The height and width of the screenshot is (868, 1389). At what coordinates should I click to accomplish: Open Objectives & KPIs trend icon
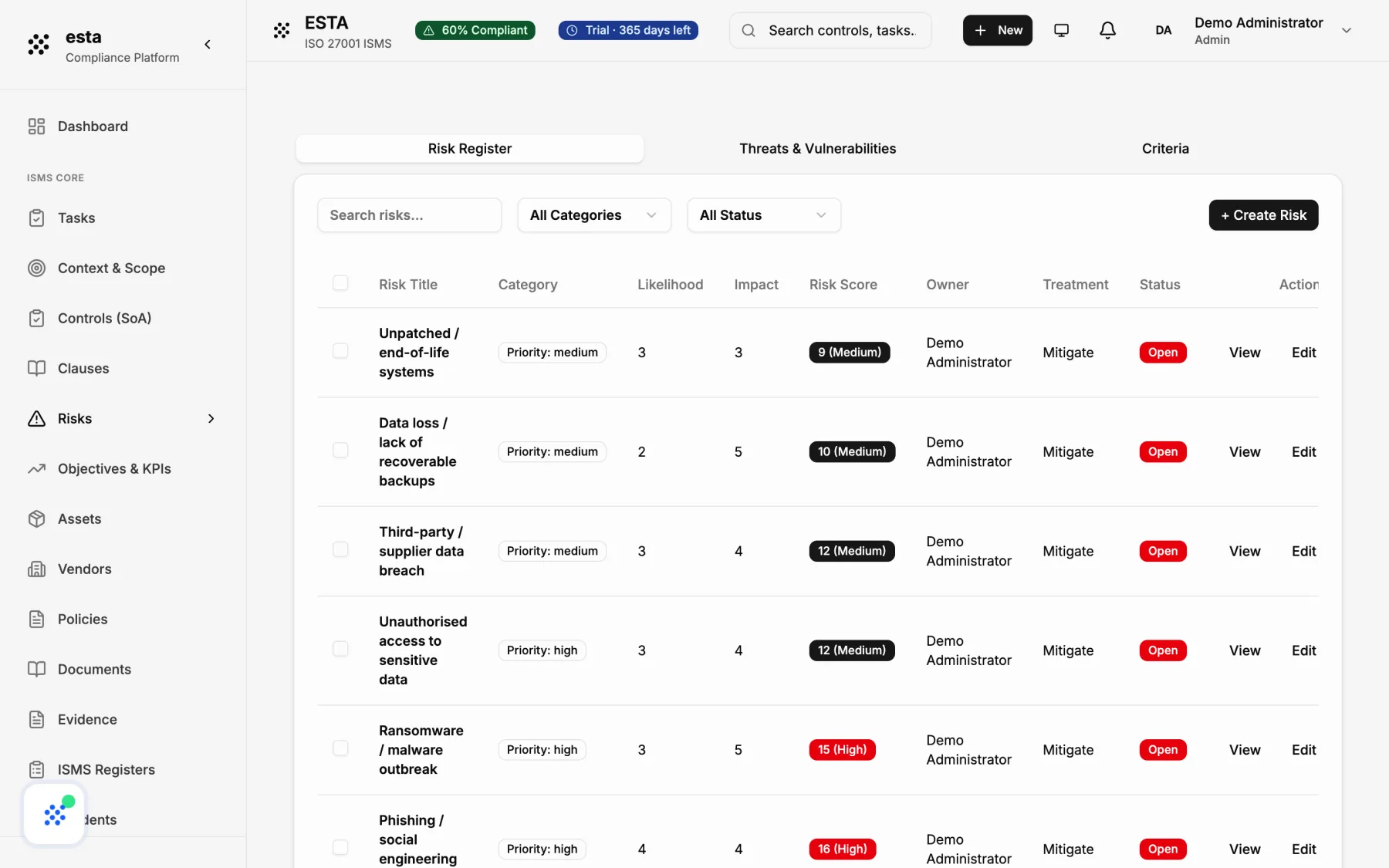coord(36,469)
